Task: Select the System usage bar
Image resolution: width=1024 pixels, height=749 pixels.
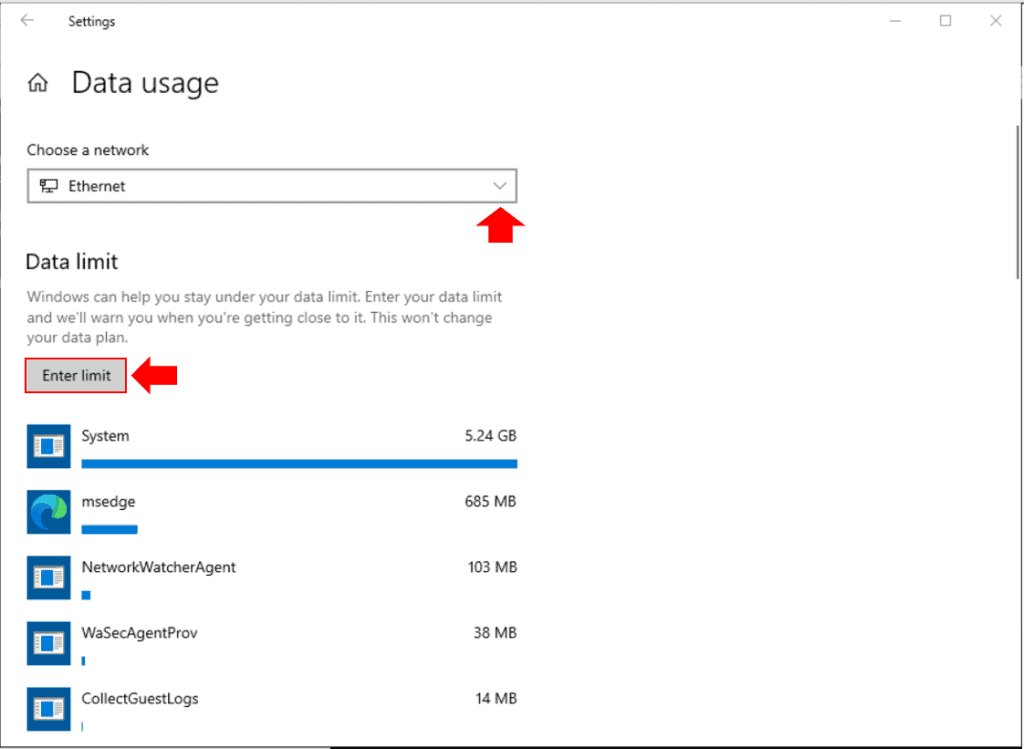Action: pos(298,464)
